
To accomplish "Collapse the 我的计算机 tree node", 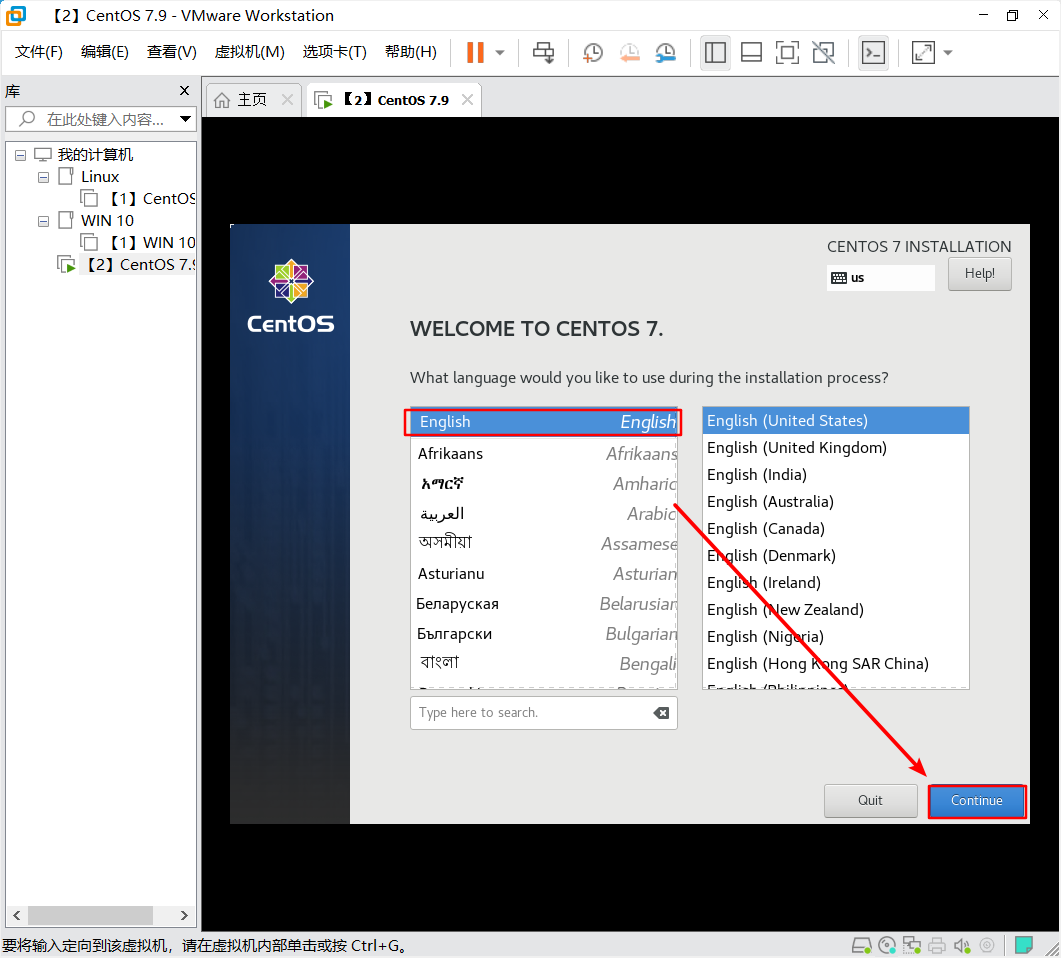I will (x=20, y=155).
